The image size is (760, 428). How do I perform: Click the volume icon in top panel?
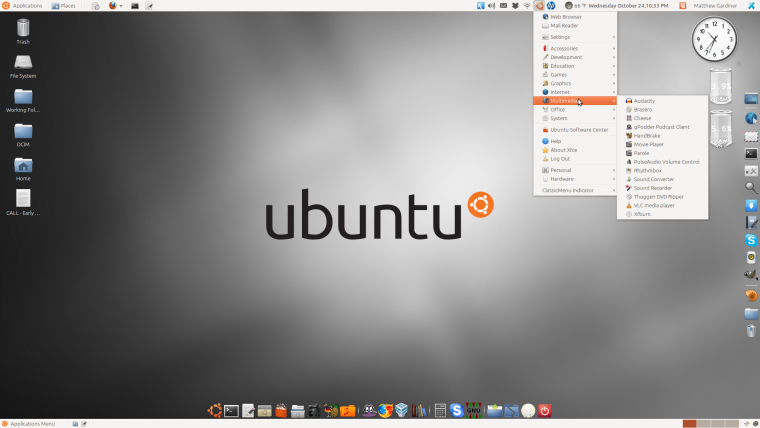click(x=491, y=5)
